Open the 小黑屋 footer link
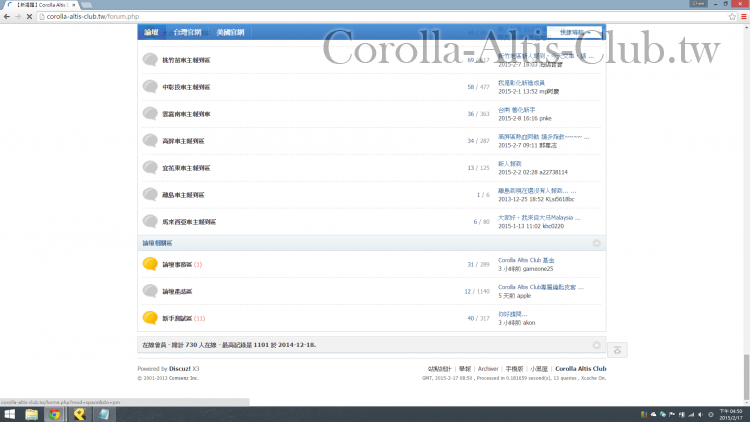The height and width of the screenshot is (422, 750). coord(539,369)
